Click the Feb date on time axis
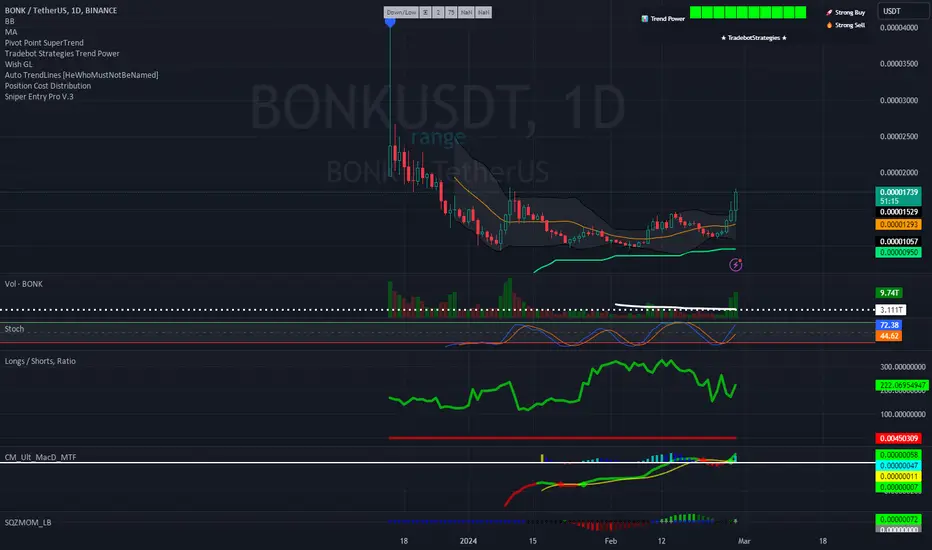 tap(610, 541)
